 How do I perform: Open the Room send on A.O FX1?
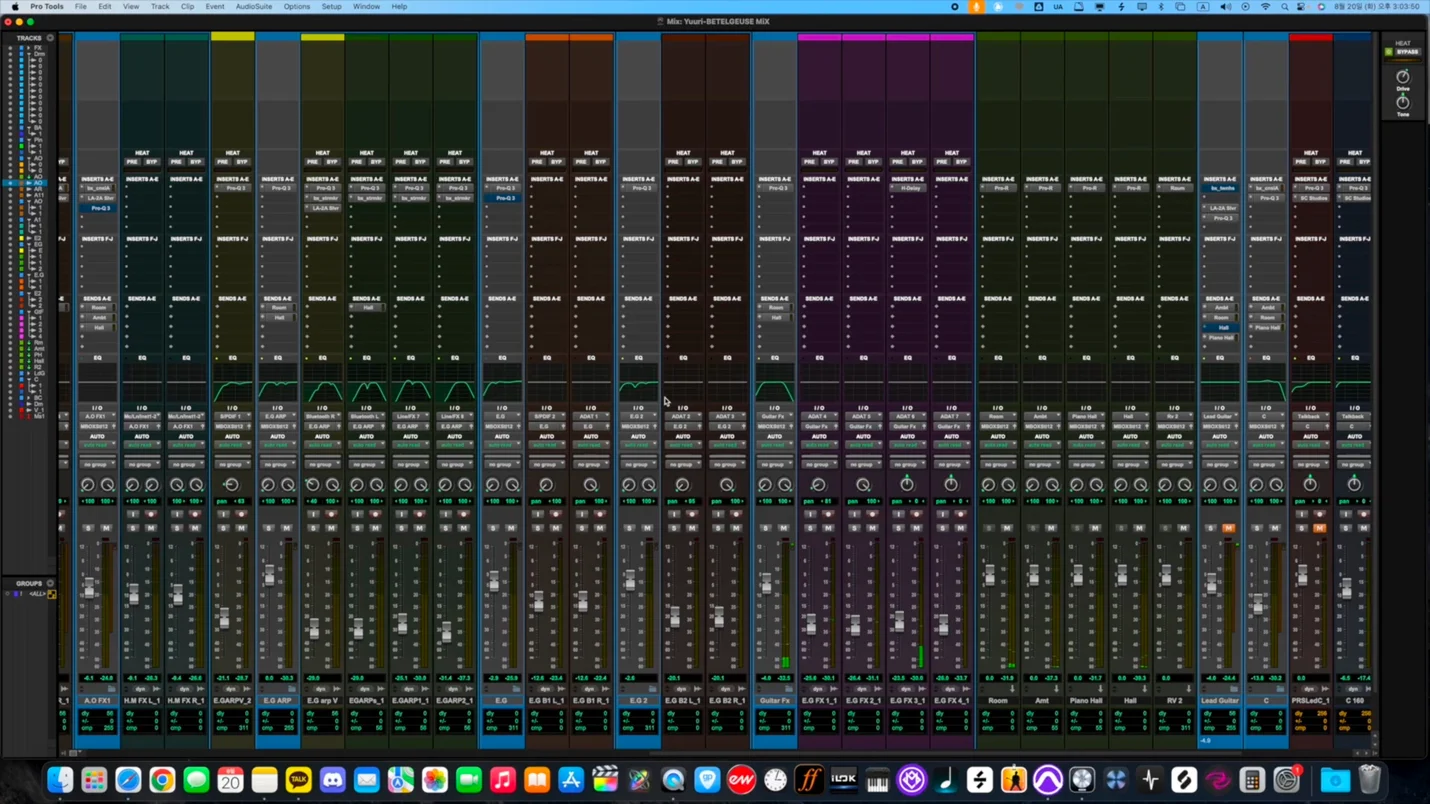pyautogui.click(x=97, y=307)
